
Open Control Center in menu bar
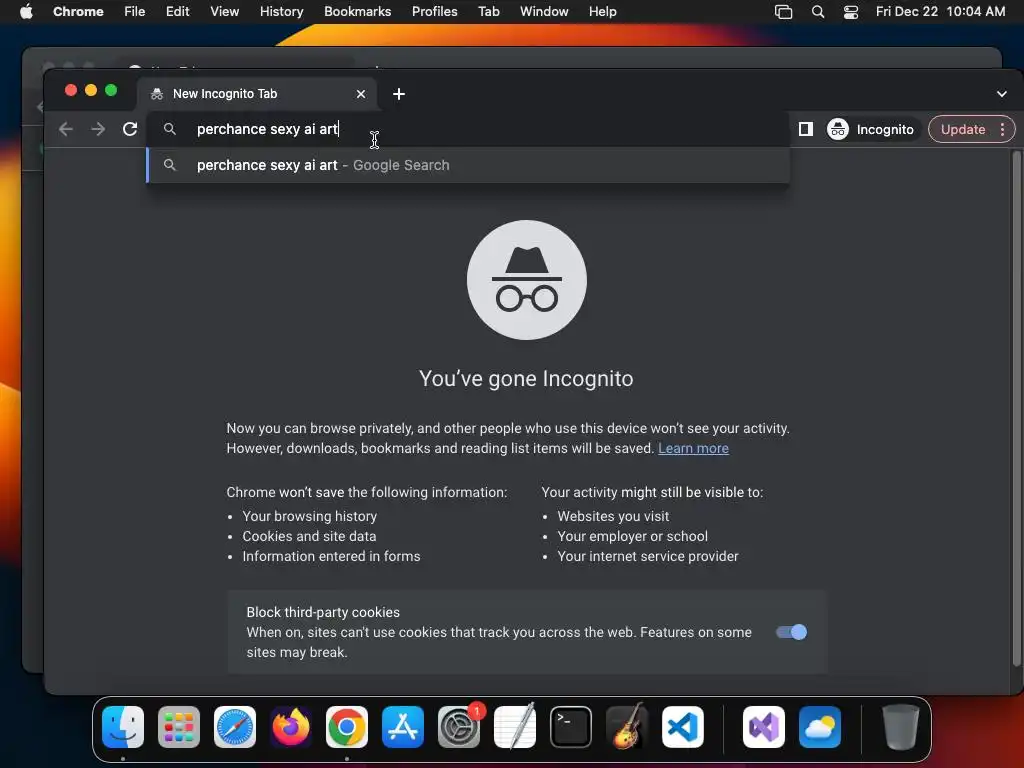(x=851, y=12)
